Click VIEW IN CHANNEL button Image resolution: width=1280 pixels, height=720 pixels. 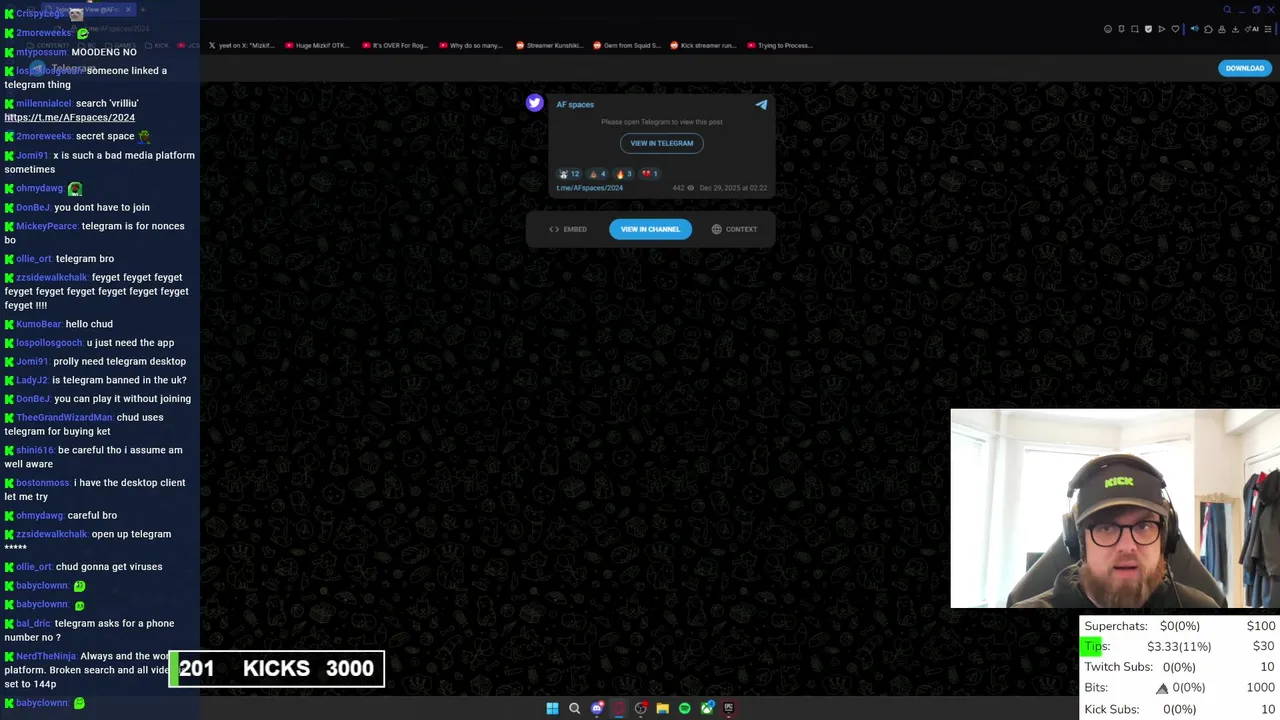(x=650, y=229)
